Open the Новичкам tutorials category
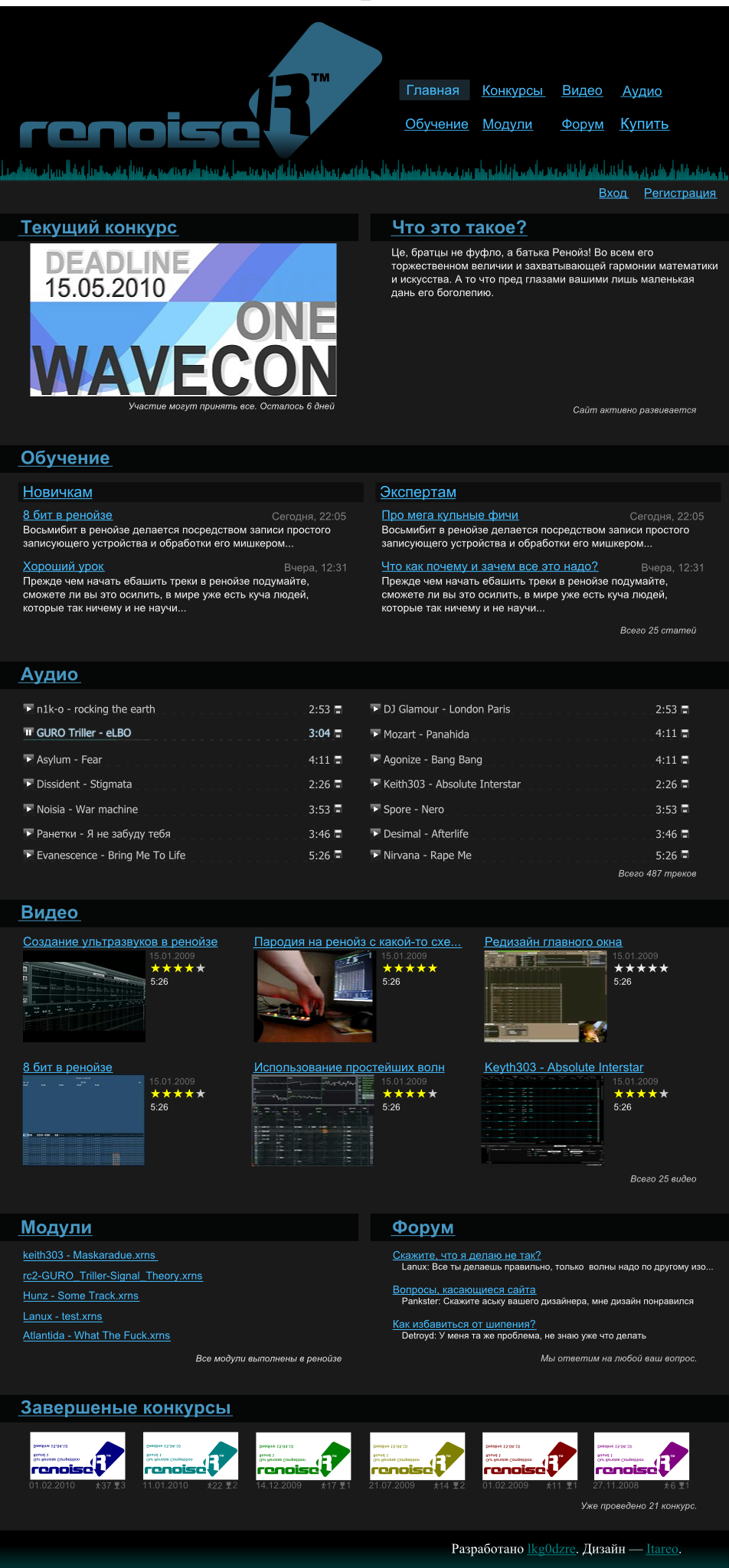729x1568 pixels. 57,492
